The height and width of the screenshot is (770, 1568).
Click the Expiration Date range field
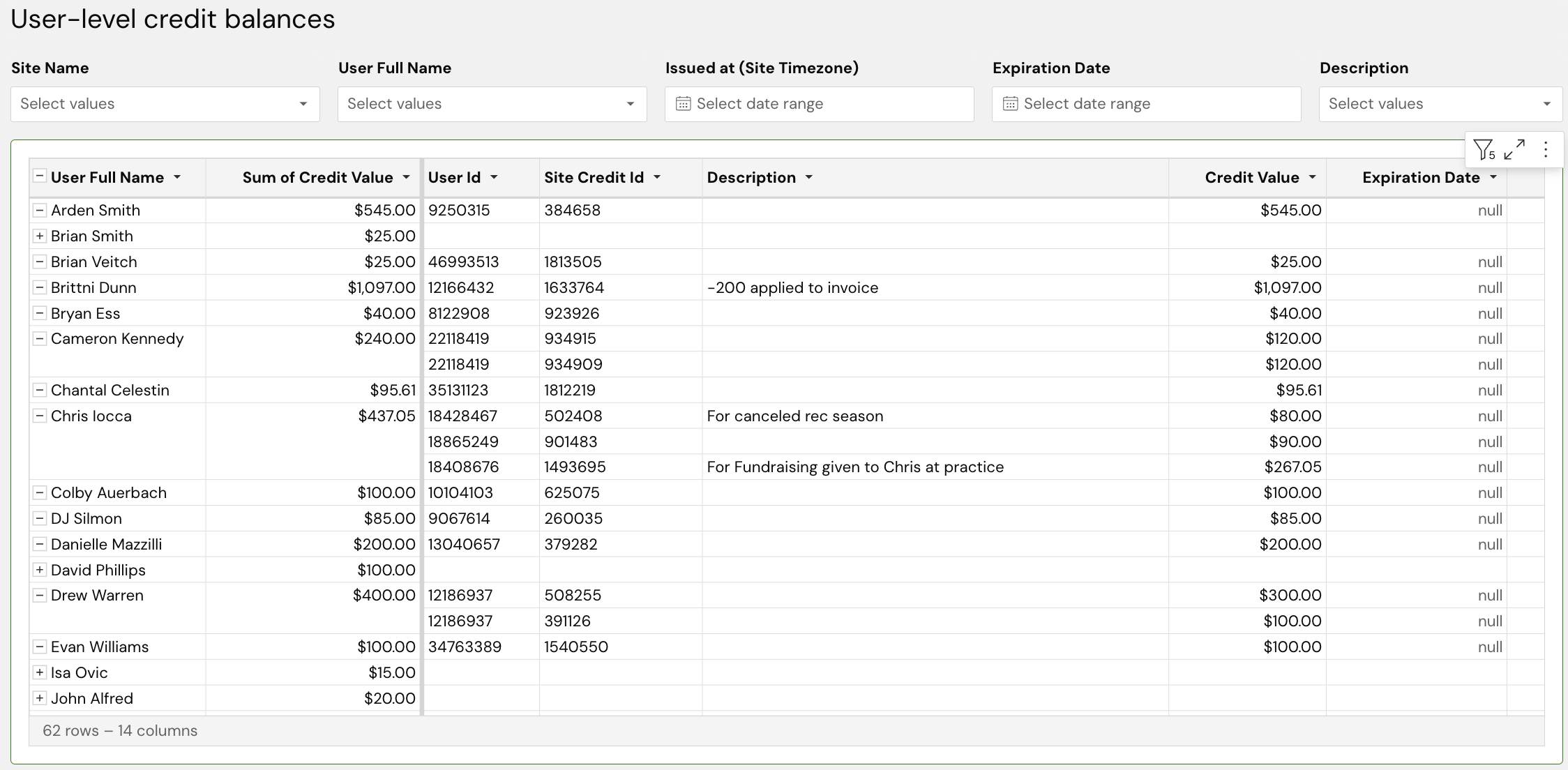coord(1147,104)
